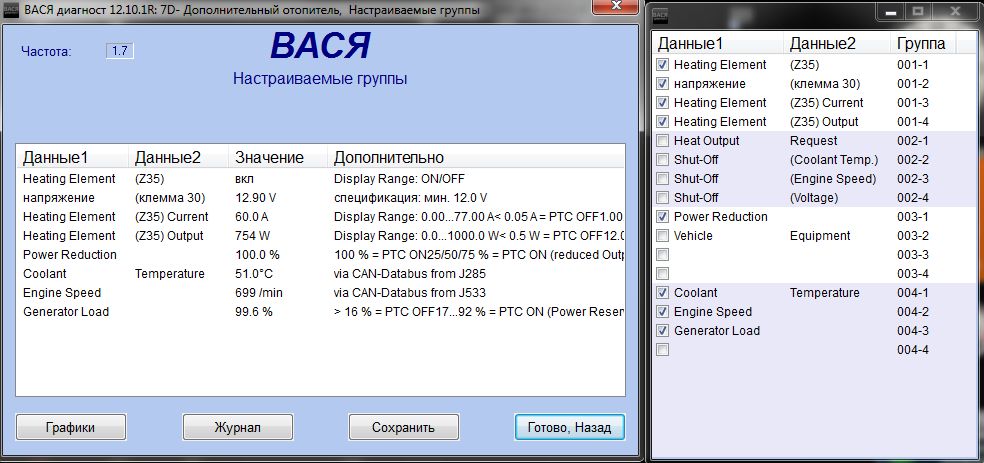
Task: Select the value 51.0°C
Action: click(x=254, y=274)
